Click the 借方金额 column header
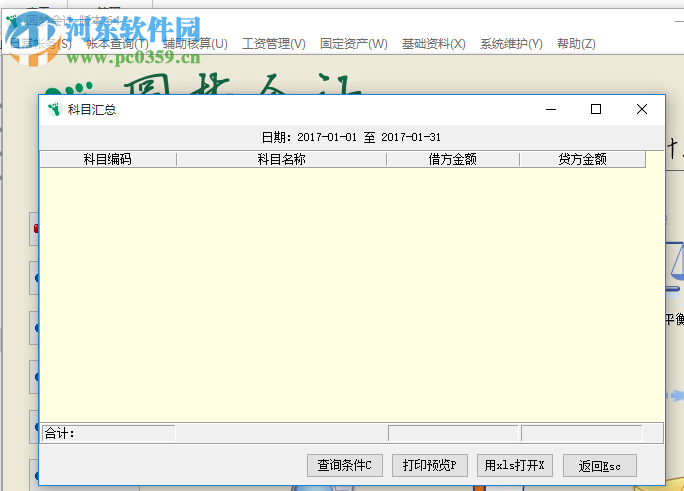Image resolution: width=684 pixels, height=491 pixels. 453,159
